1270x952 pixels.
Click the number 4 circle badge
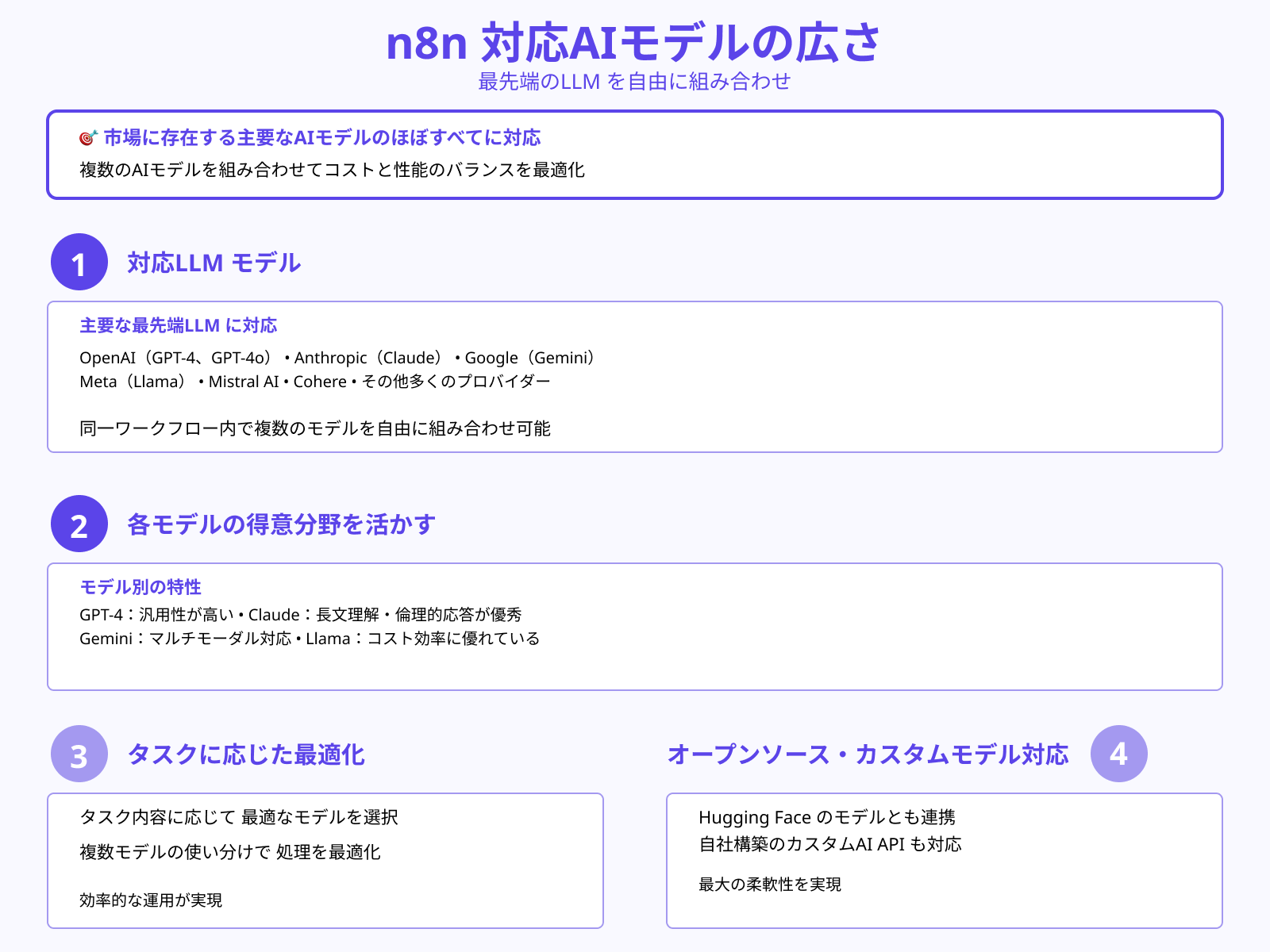tap(1118, 754)
